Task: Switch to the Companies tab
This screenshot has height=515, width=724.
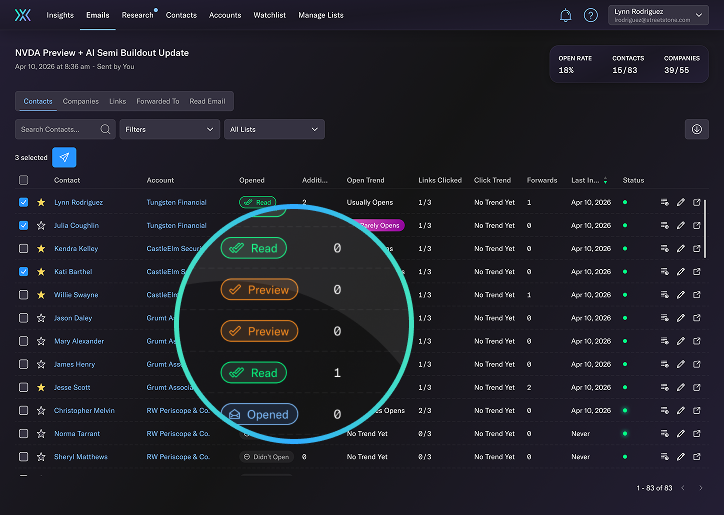Action: click(80, 101)
